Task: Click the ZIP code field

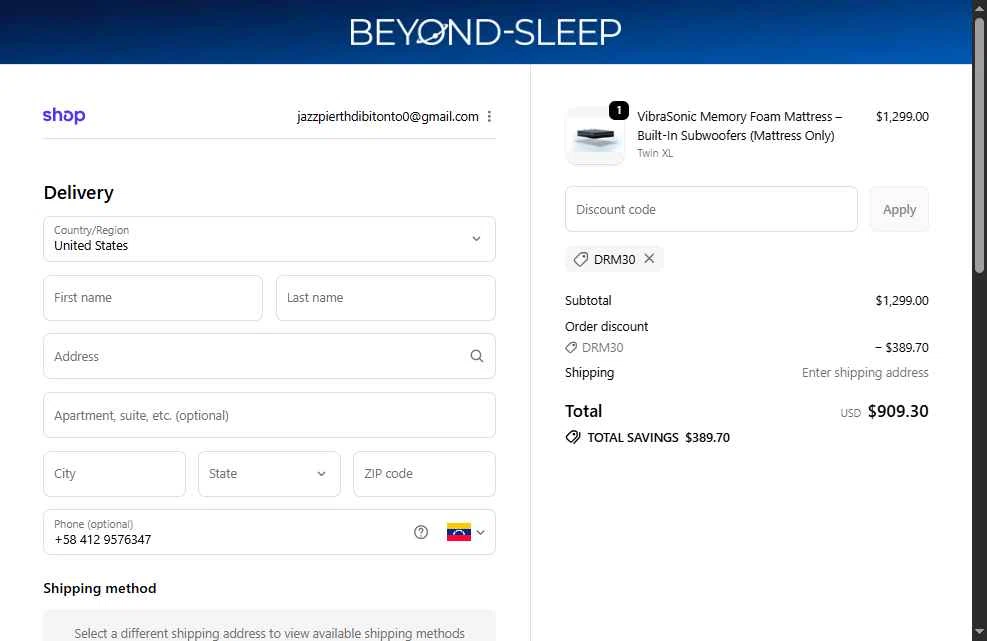Action: coord(424,474)
